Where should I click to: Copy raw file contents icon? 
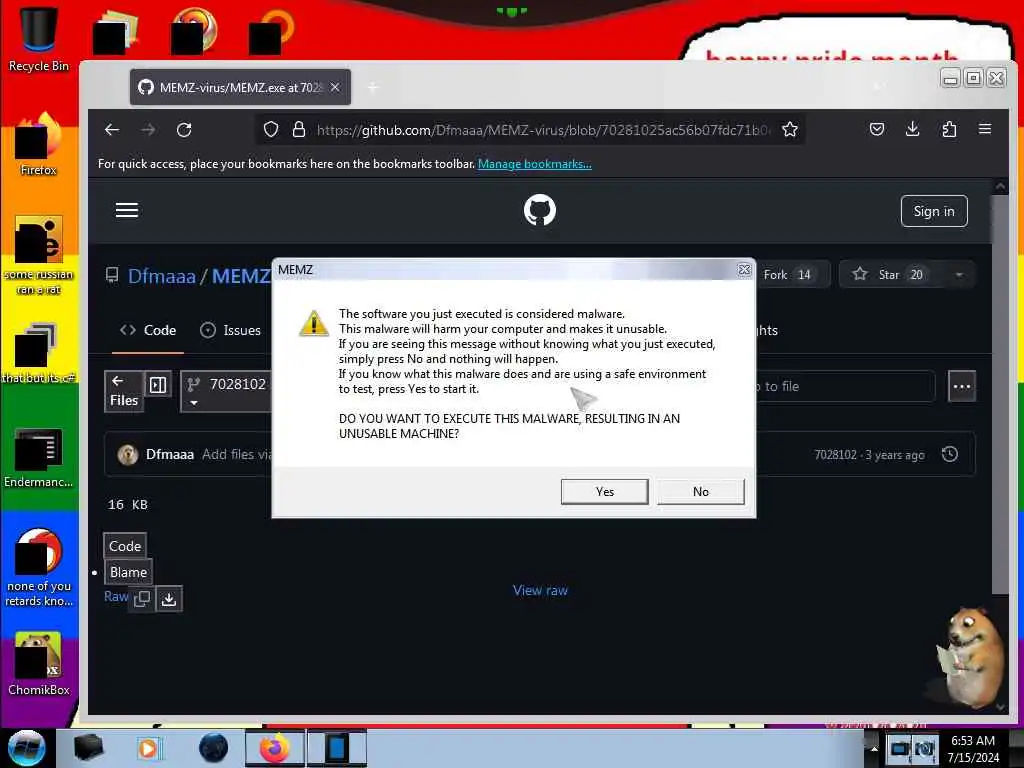[142, 599]
